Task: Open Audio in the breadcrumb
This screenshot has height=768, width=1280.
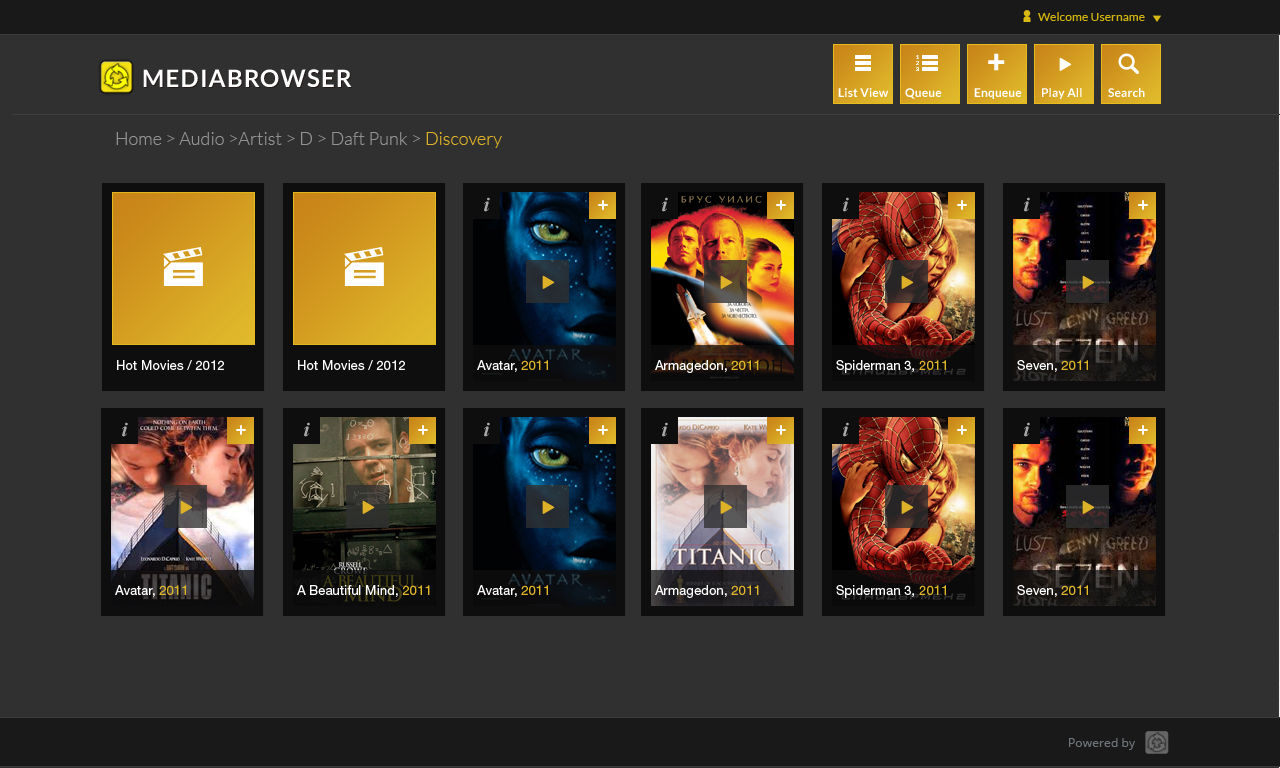Action: [x=201, y=139]
